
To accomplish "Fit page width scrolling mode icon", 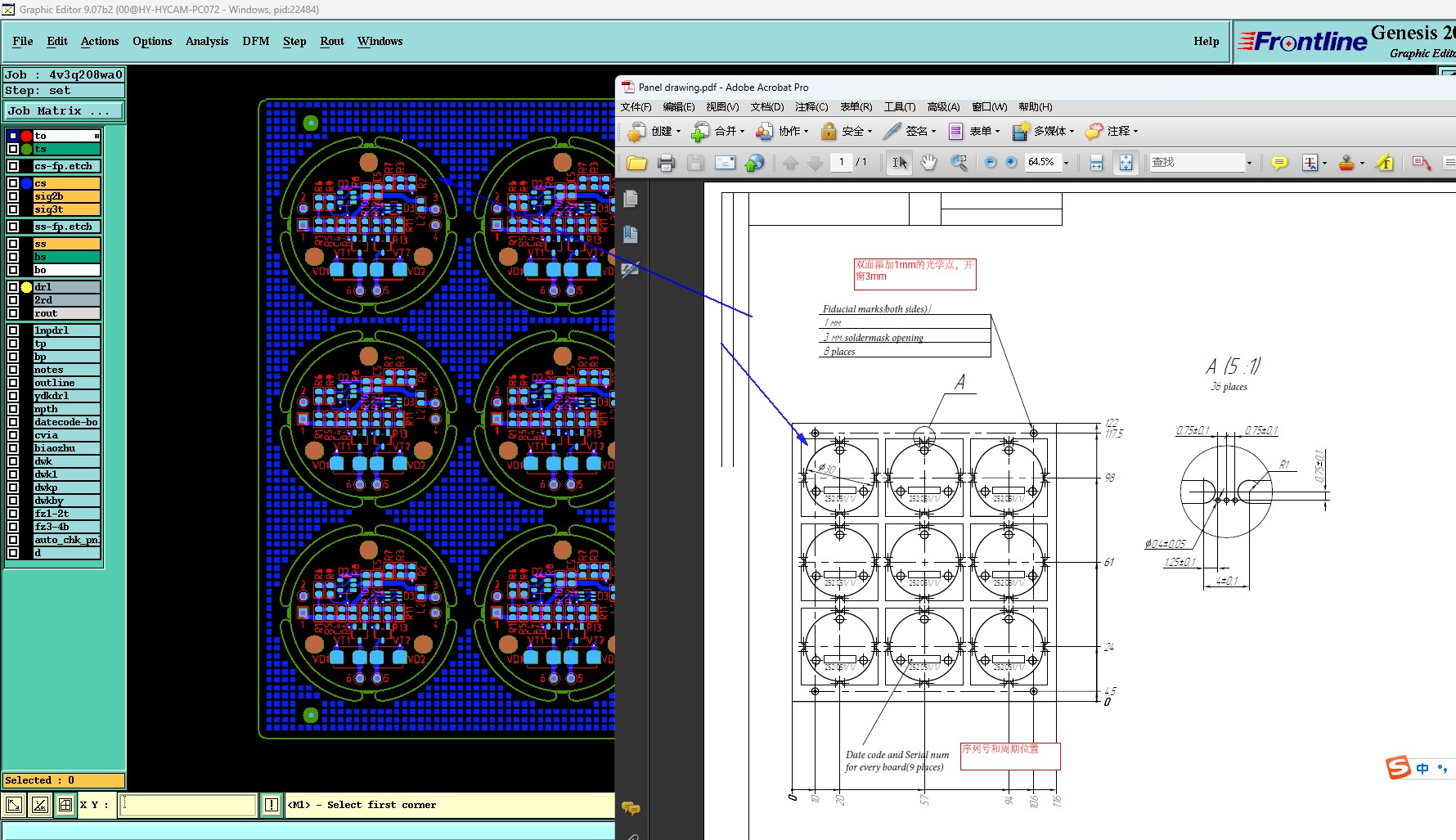I will 1097,163.
